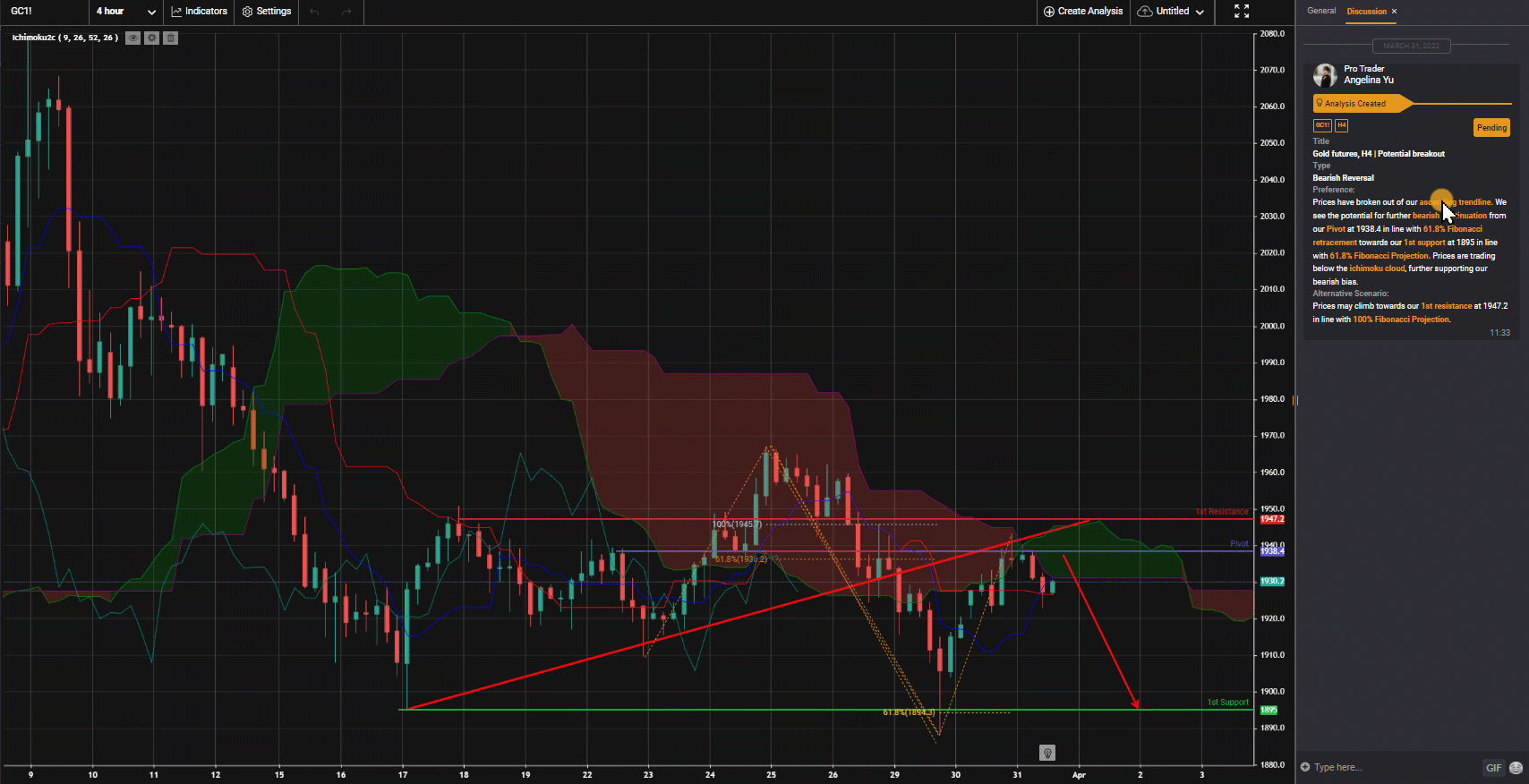Click the 'Pivot' link in analysis text
The height and width of the screenshot is (784, 1529).
point(1336,229)
